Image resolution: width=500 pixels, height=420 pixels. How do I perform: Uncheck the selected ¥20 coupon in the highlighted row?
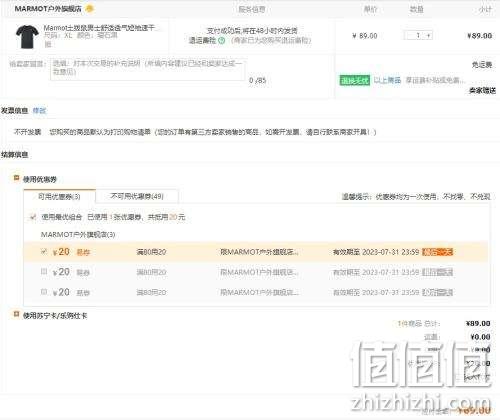tap(43, 252)
